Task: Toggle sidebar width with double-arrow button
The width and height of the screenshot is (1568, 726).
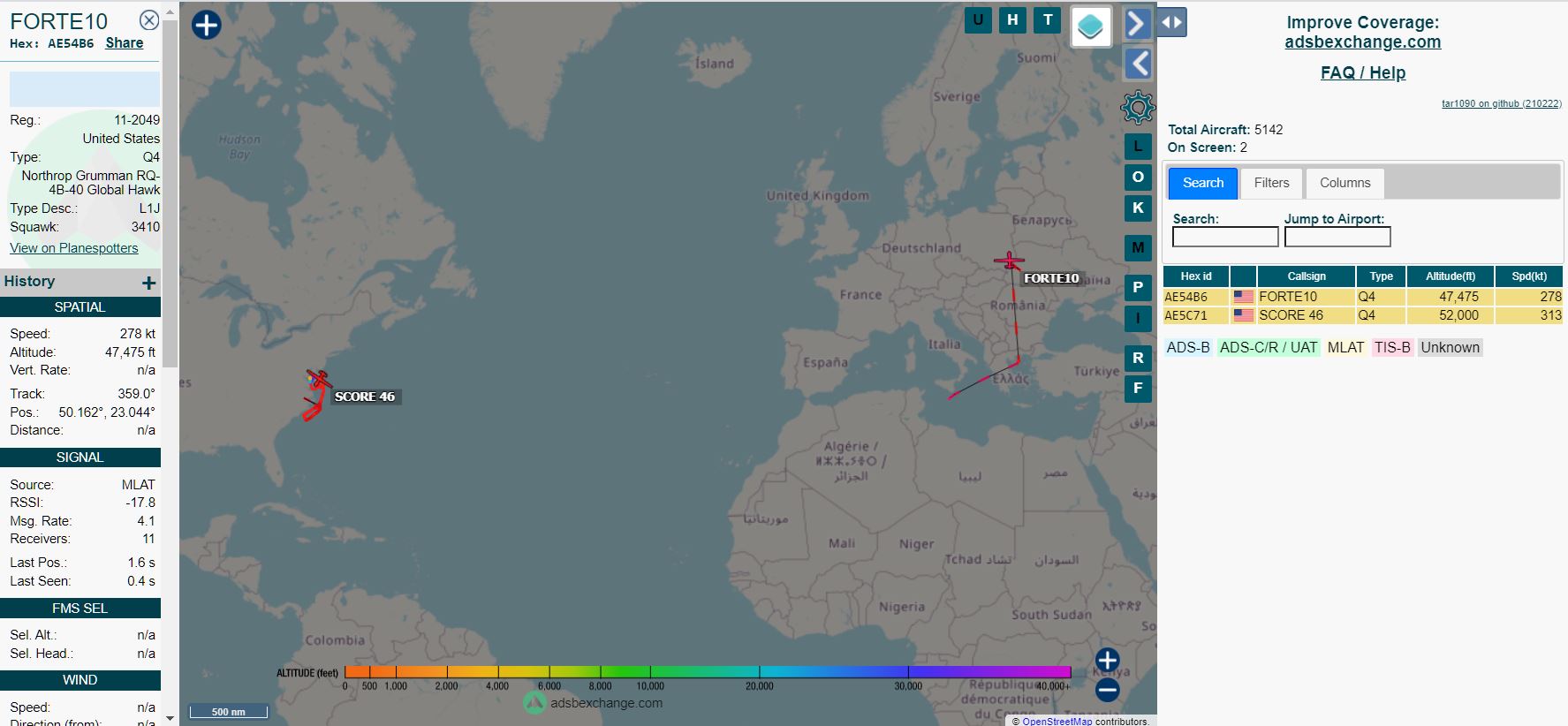Action: 1171,22
